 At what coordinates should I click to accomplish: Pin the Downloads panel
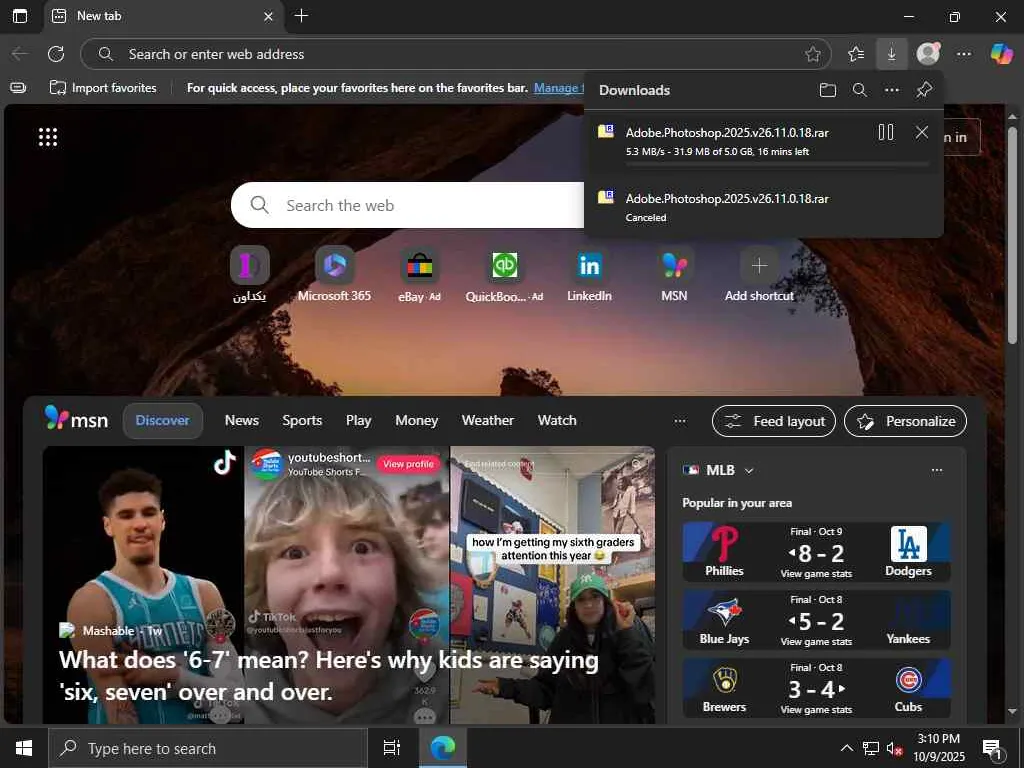point(923,90)
